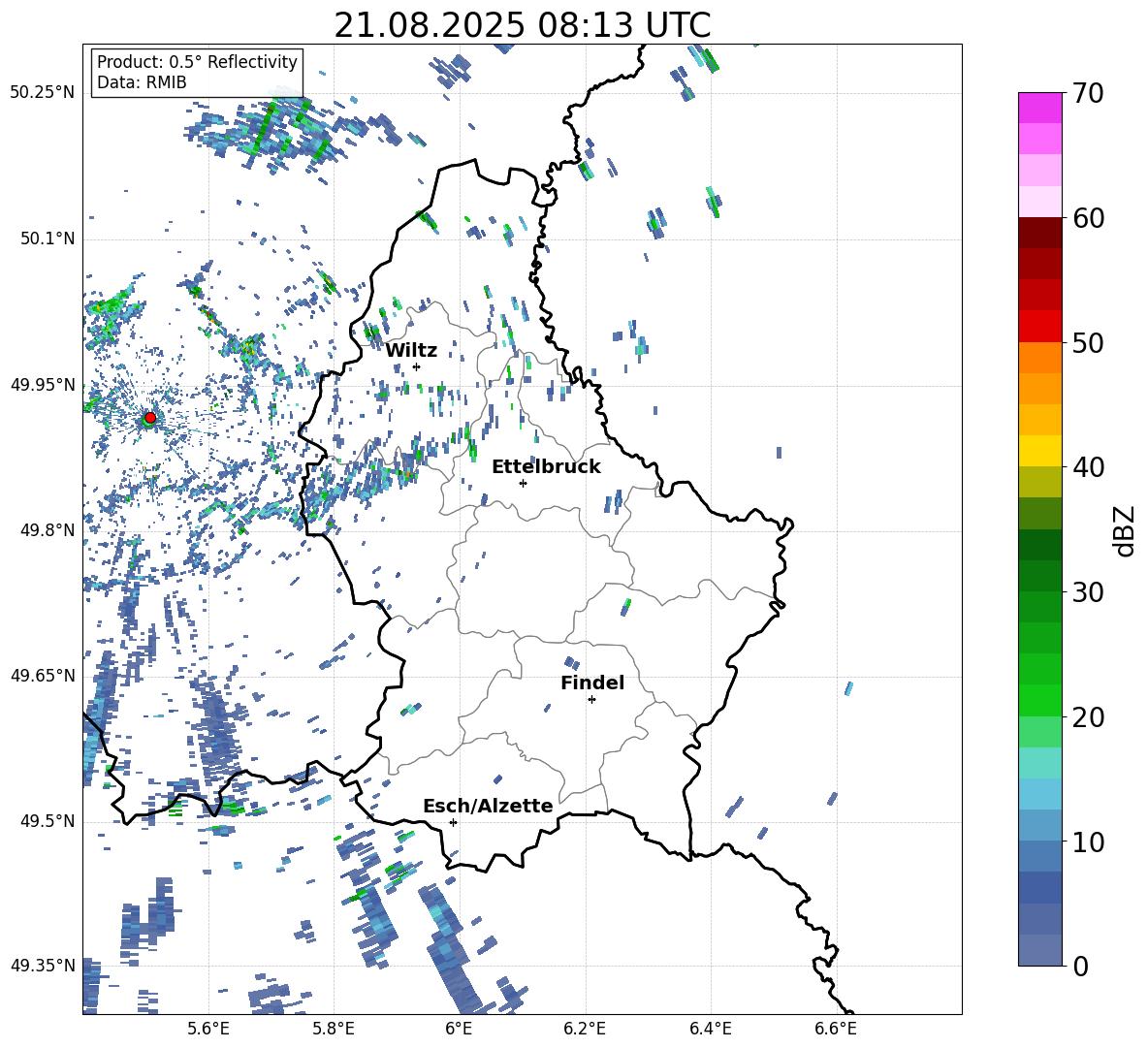Click the 60 dBZ colorbar label

tap(1089, 218)
